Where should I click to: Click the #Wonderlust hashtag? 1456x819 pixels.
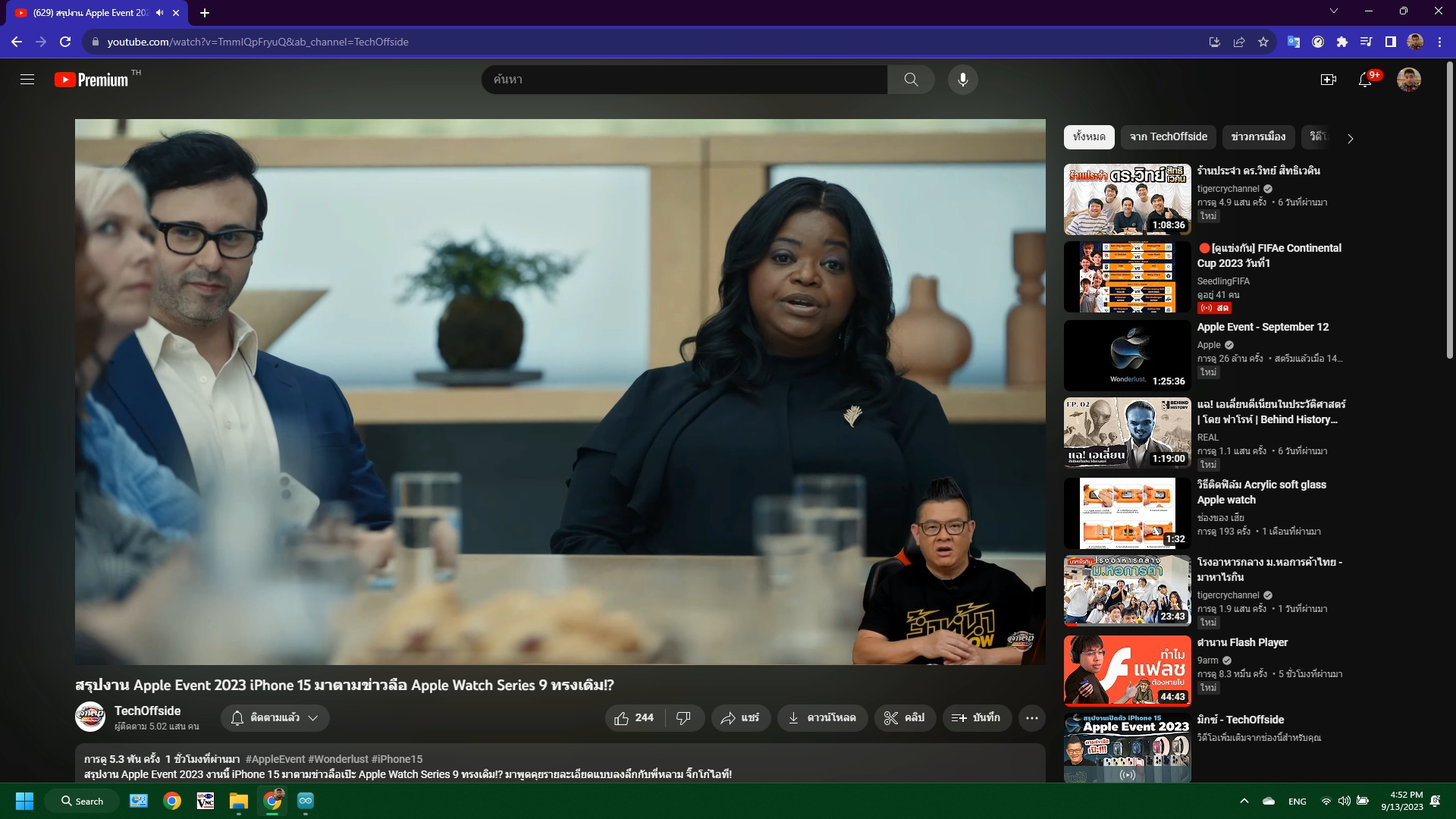tap(338, 759)
